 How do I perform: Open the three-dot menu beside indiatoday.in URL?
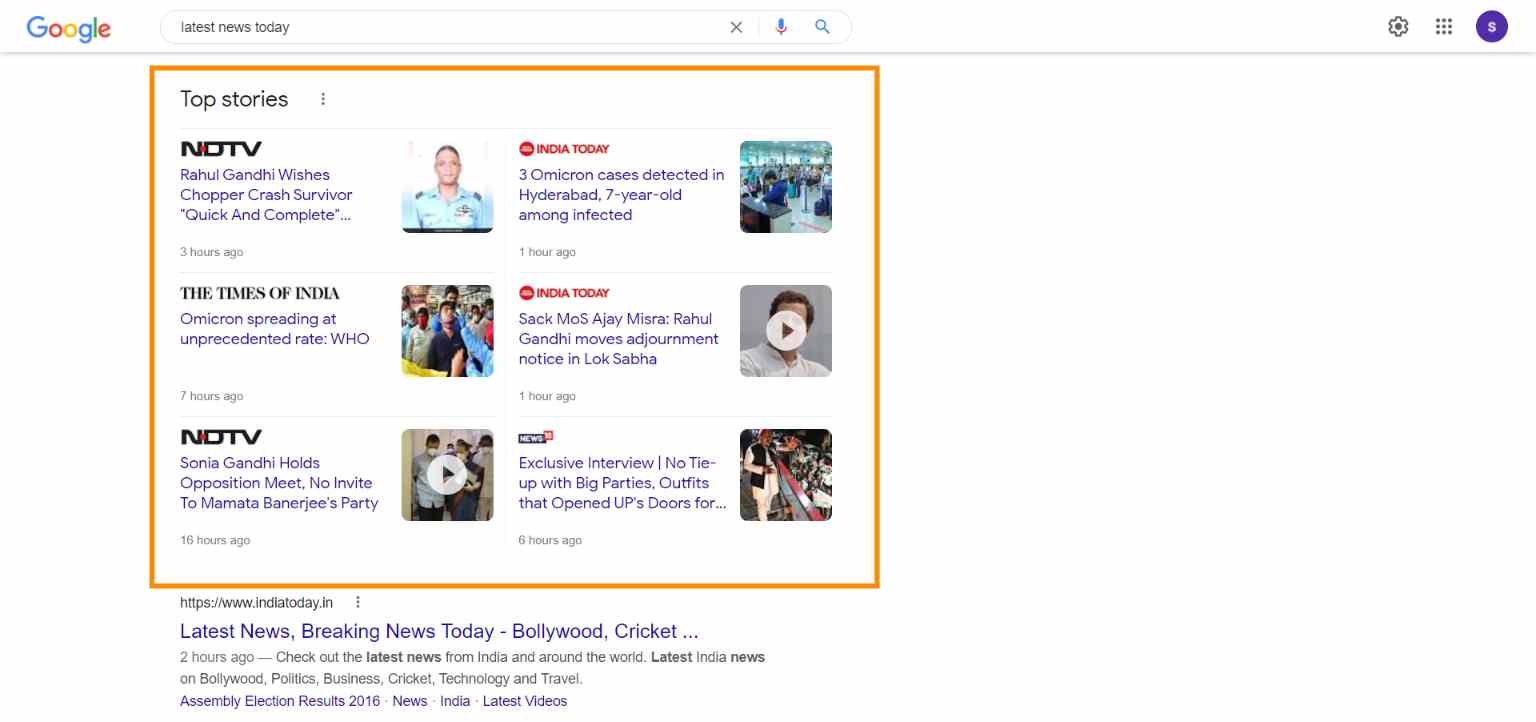[x=358, y=602]
